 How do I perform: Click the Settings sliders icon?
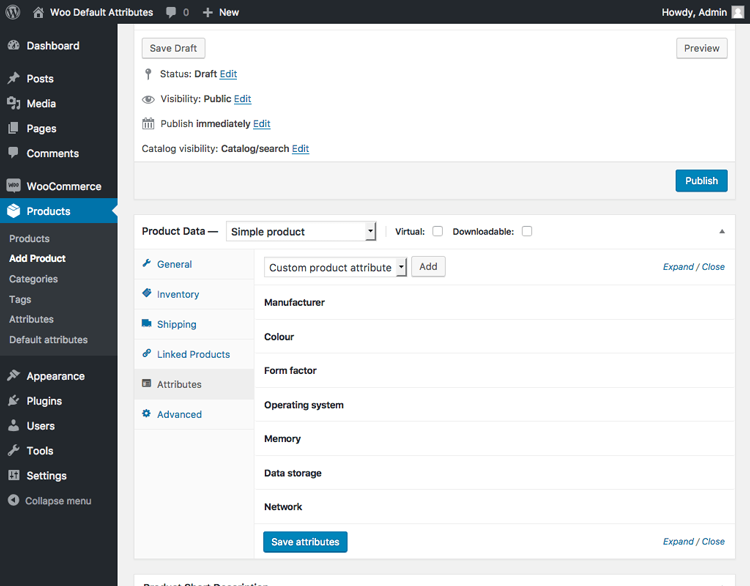(14, 475)
